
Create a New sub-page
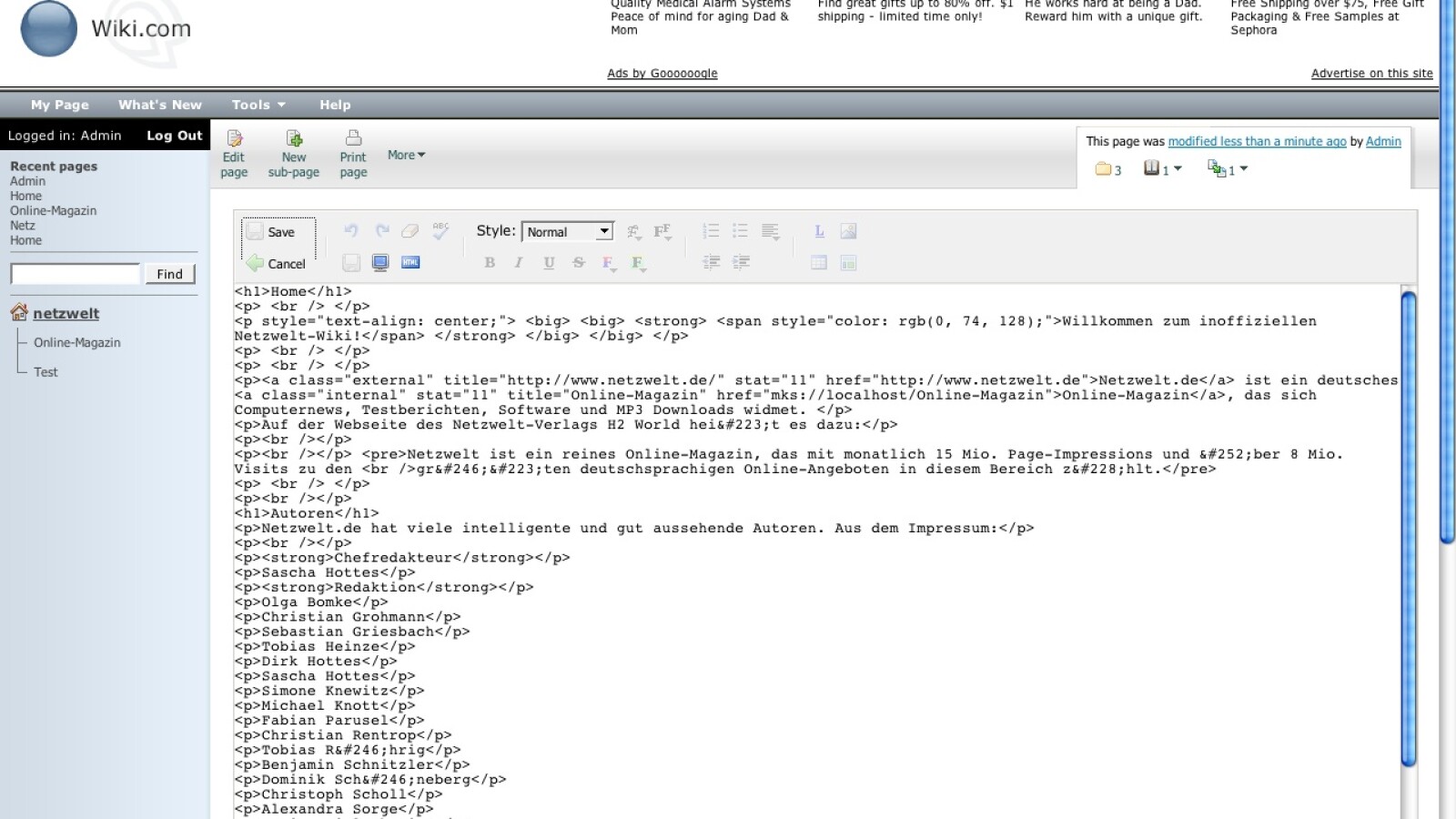pyautogui.click(x=293, y=139)
